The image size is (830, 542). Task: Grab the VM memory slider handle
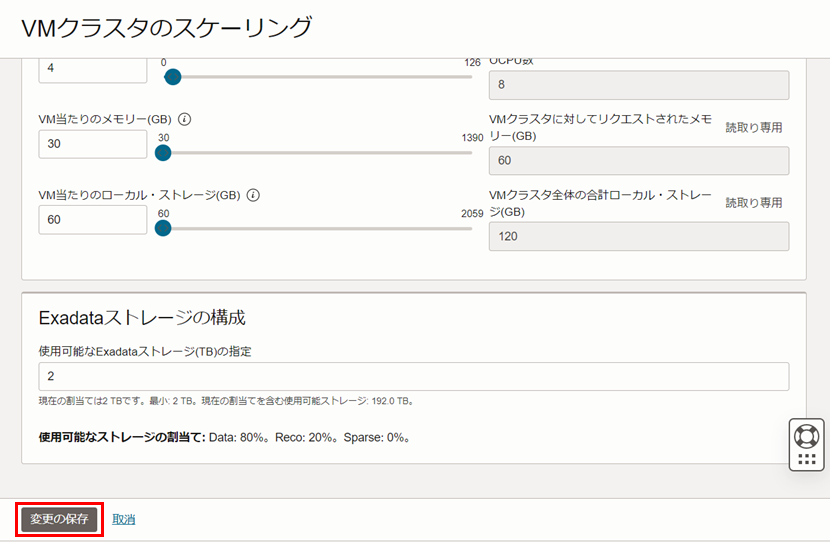[x=163, y=153]
